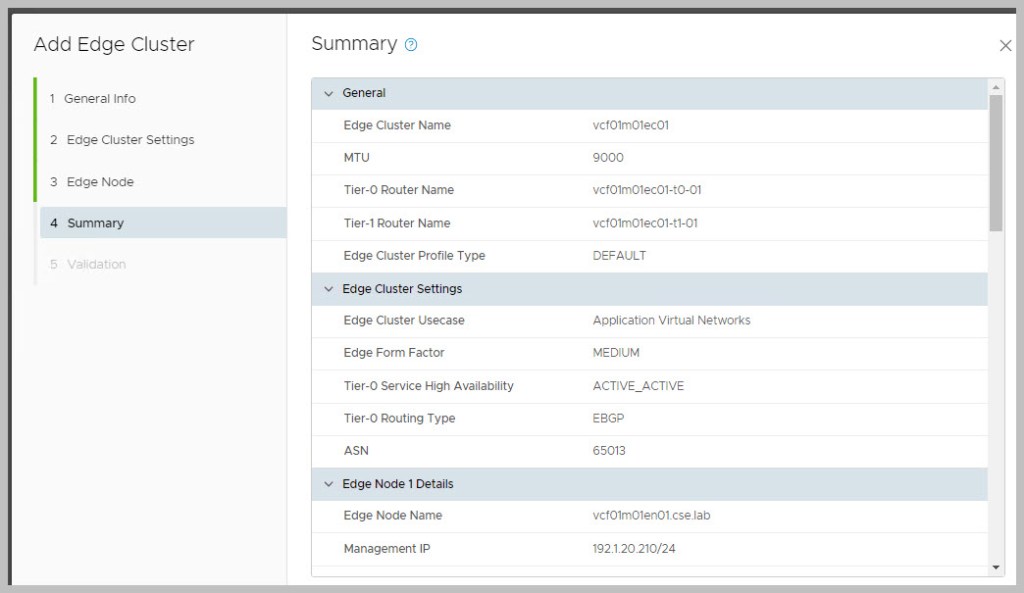
Task: Click the Edge Node Name vcf01m01en01.cse.lab
Action: pyautogui.click(x=651, y=516)
